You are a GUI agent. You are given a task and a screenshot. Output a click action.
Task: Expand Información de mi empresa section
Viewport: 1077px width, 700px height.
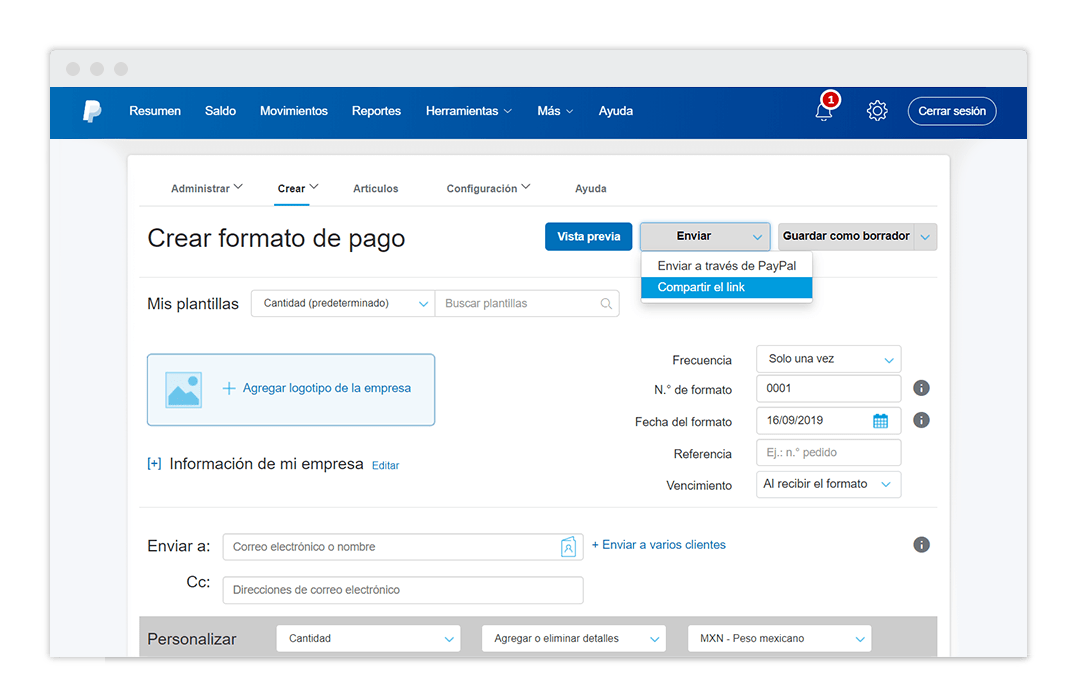(x=154, y=464)
